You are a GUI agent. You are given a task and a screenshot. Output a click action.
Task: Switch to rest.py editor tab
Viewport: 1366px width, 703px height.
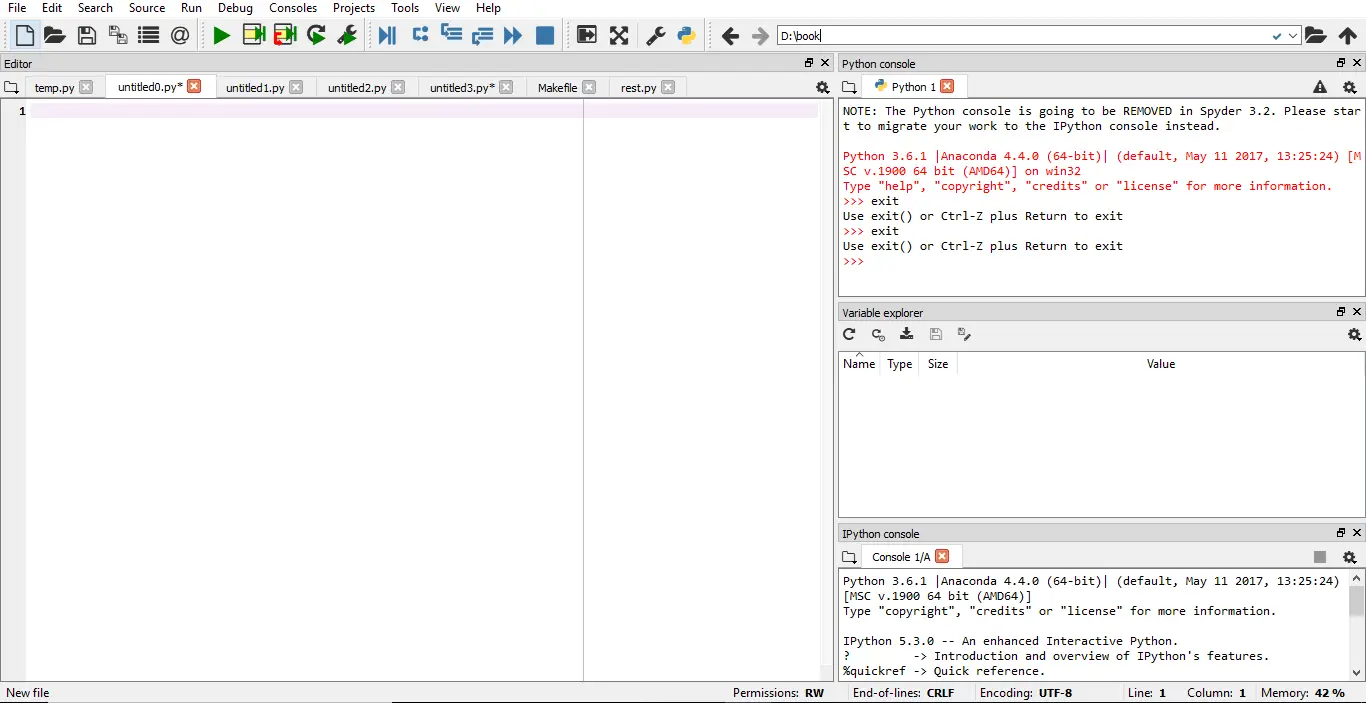pyautogui.click(x=638, y=88)
